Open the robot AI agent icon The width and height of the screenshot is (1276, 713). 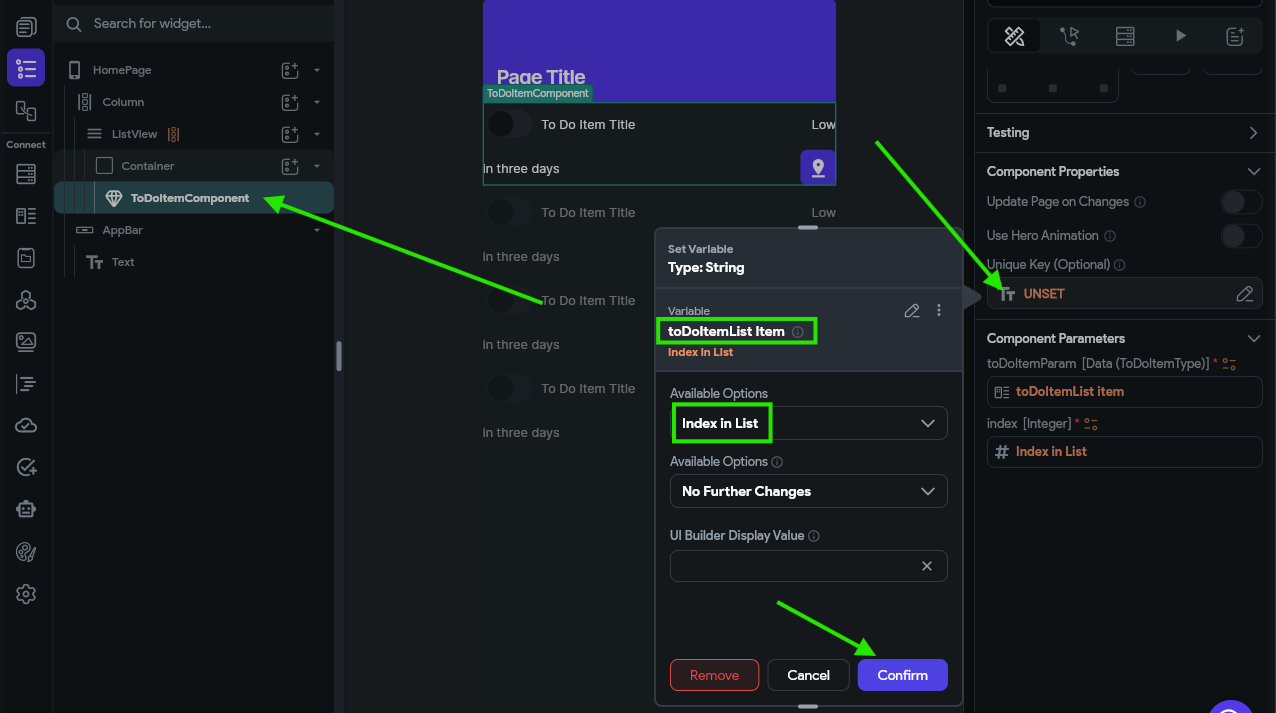point(26,510)
